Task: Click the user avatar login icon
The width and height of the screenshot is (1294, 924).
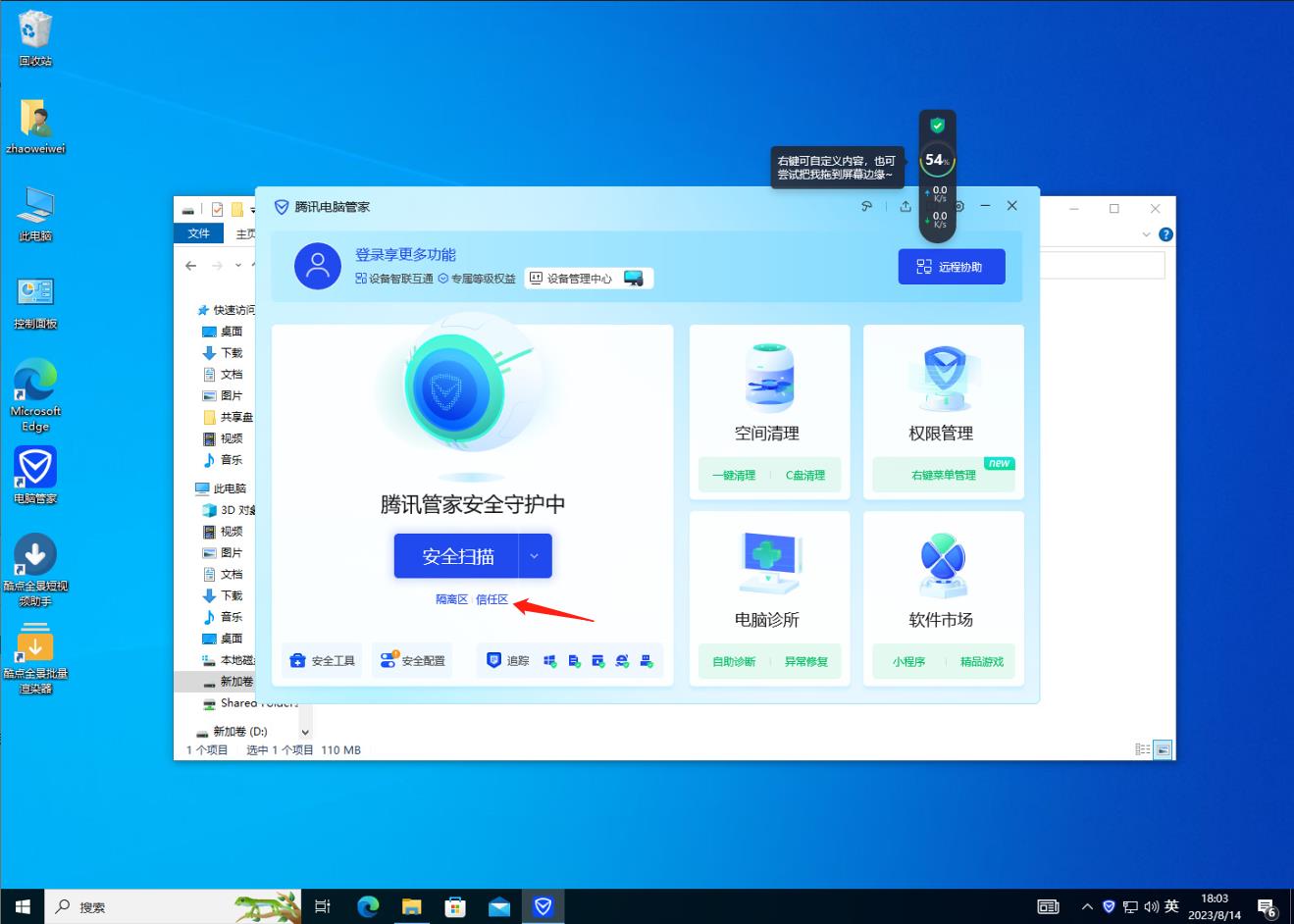Action: coord(318,266)
